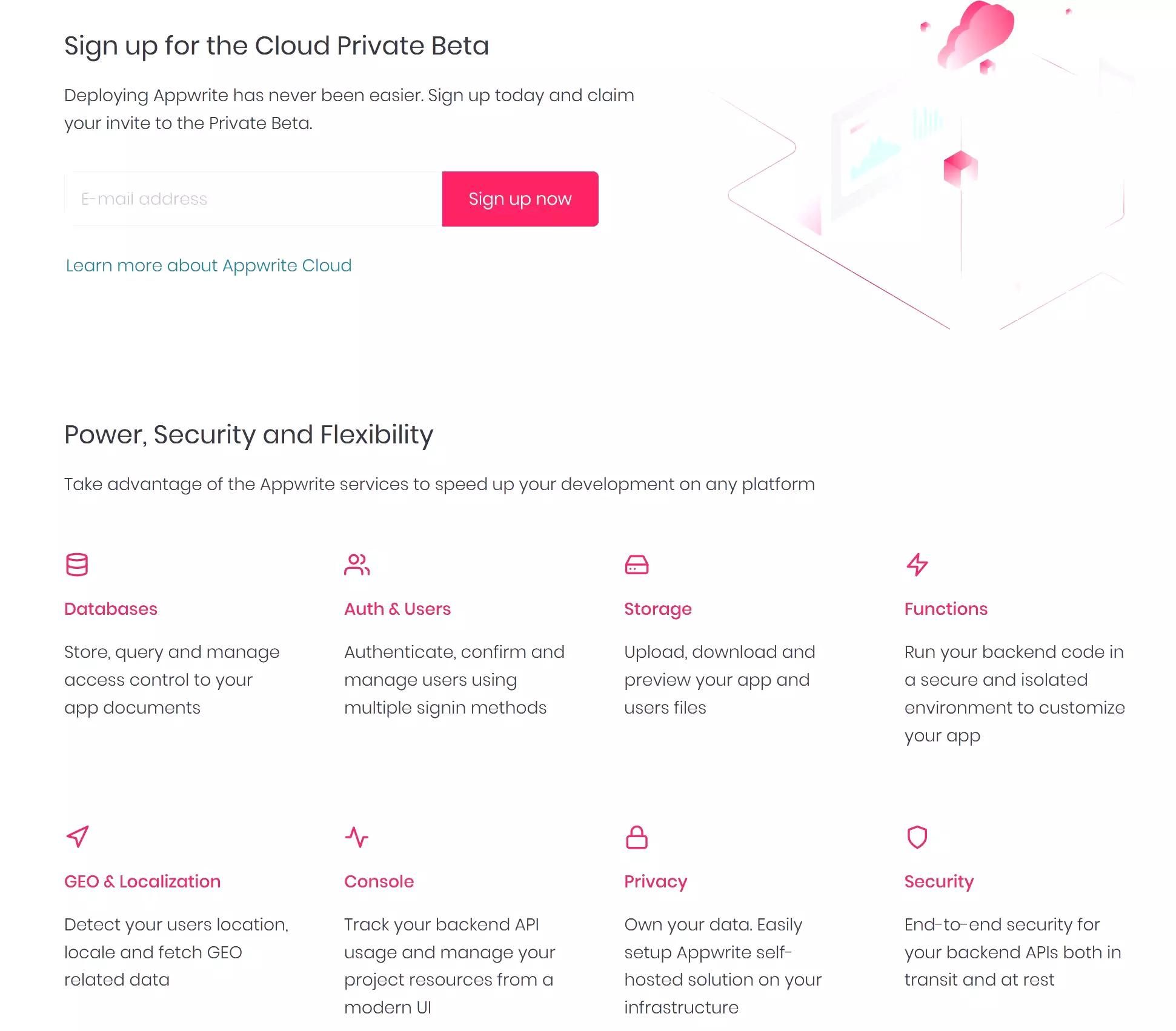This screenshot has height=1031, width=1176.
Task: Open the Privacy feature heading
Action: (655, 881)
